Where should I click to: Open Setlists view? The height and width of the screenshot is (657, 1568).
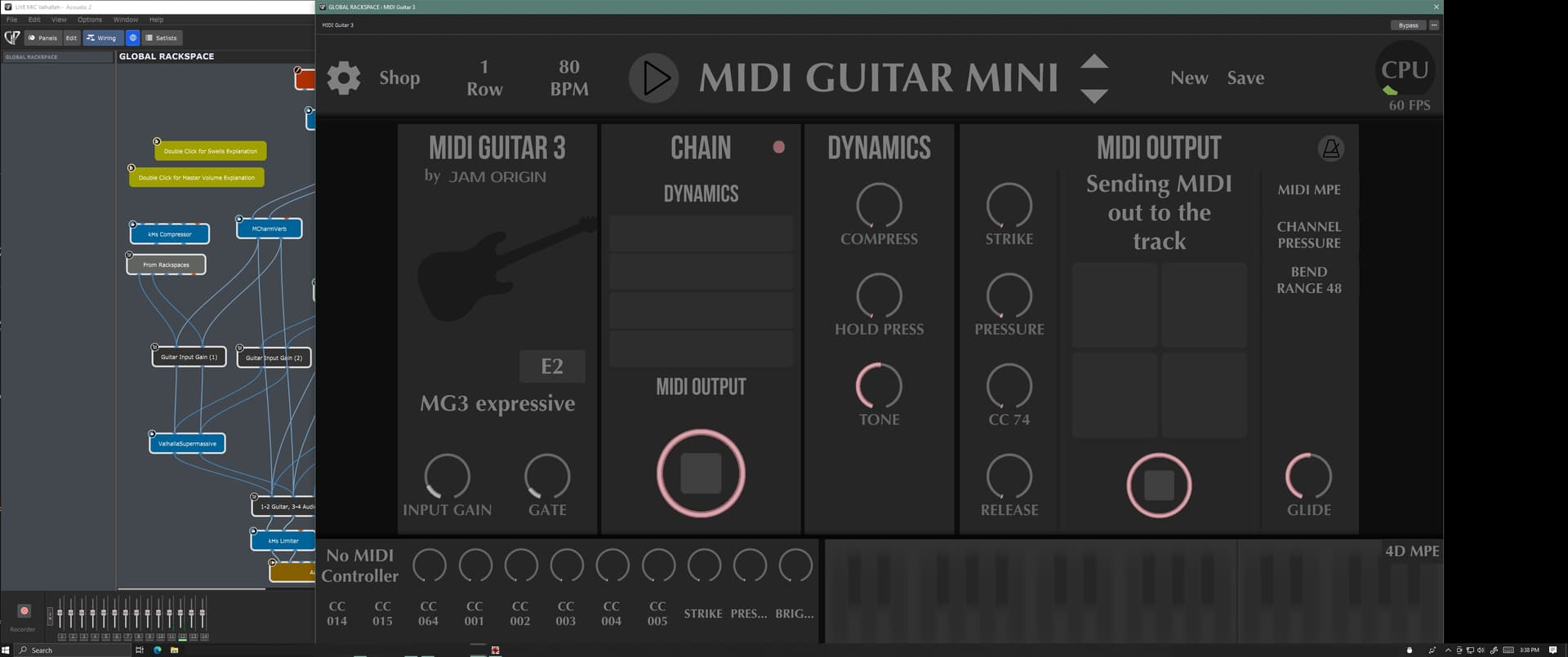161,38
